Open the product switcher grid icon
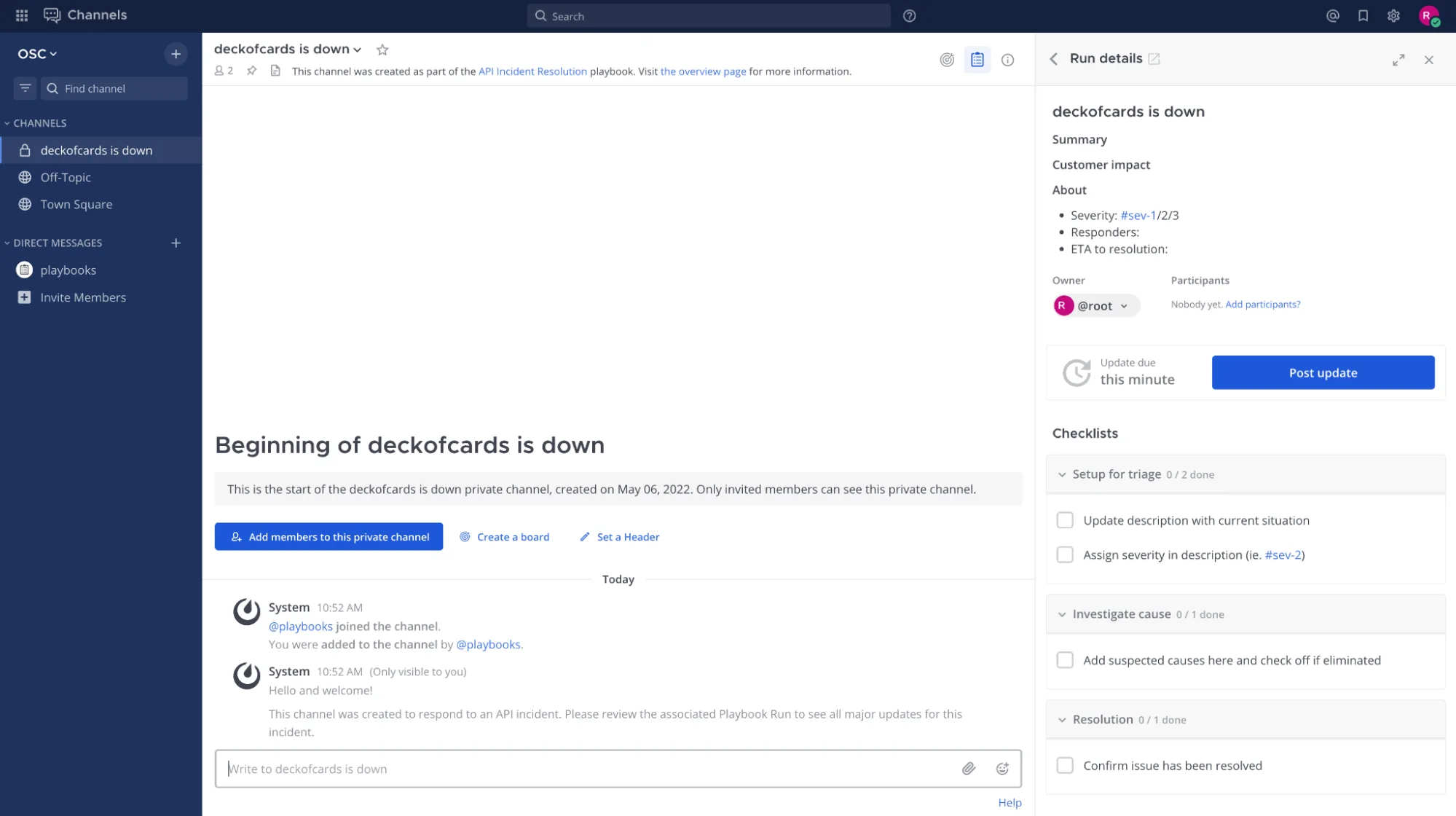 click(22, 15)
